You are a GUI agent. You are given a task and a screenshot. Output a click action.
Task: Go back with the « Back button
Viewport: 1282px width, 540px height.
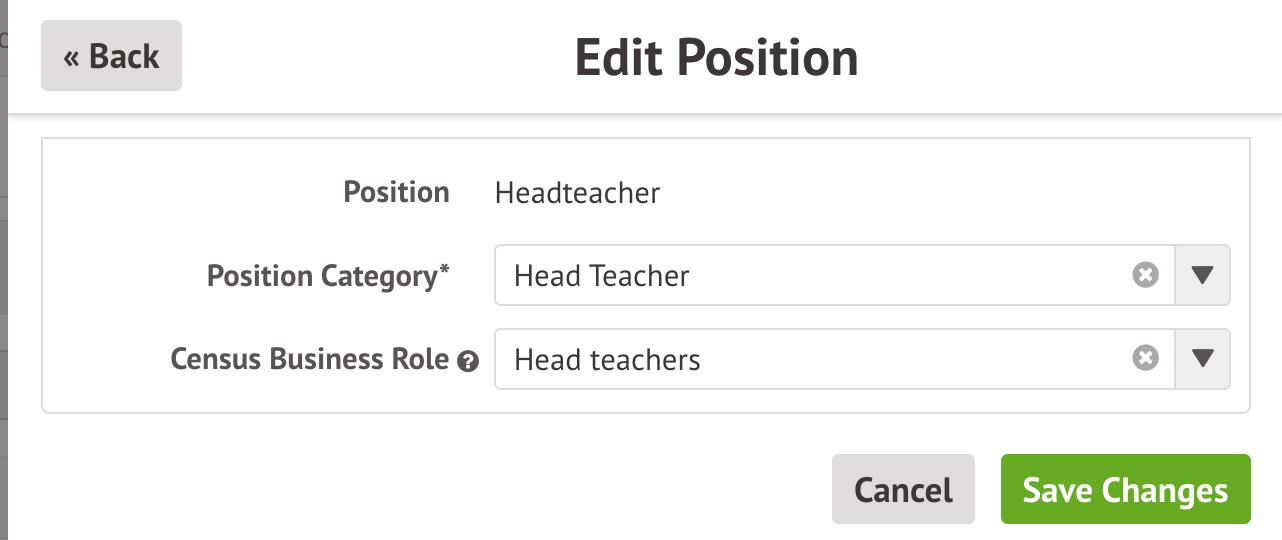[111, 56]
